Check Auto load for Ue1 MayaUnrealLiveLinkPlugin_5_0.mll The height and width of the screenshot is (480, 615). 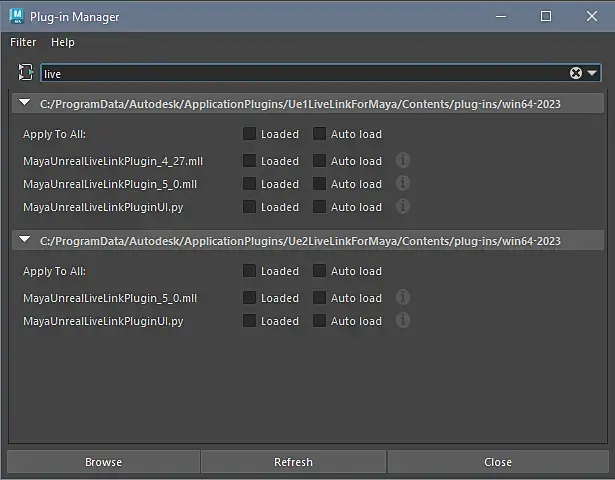319,184
